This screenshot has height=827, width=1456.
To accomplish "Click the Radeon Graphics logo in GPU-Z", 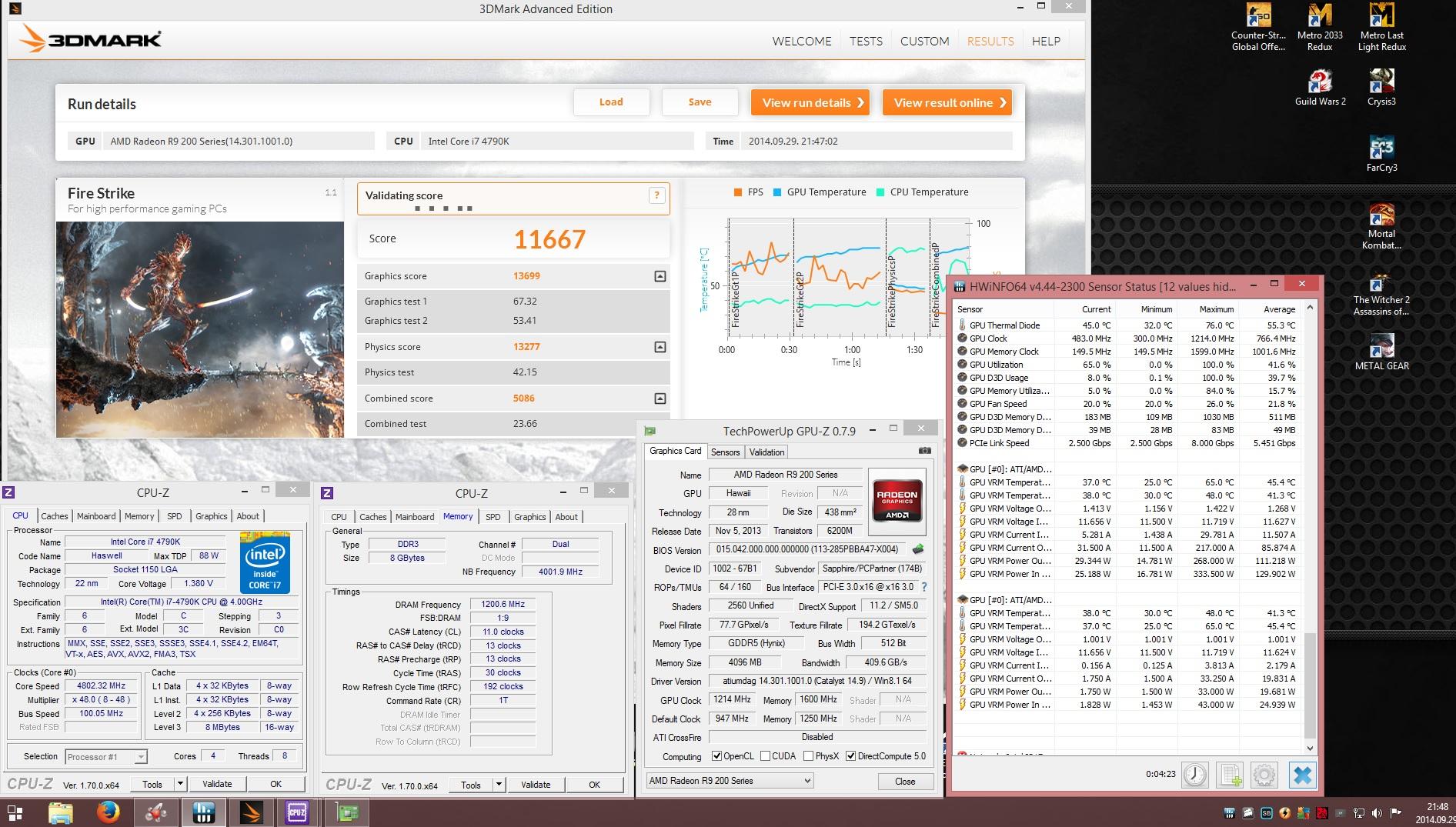I will coord(897,502).
